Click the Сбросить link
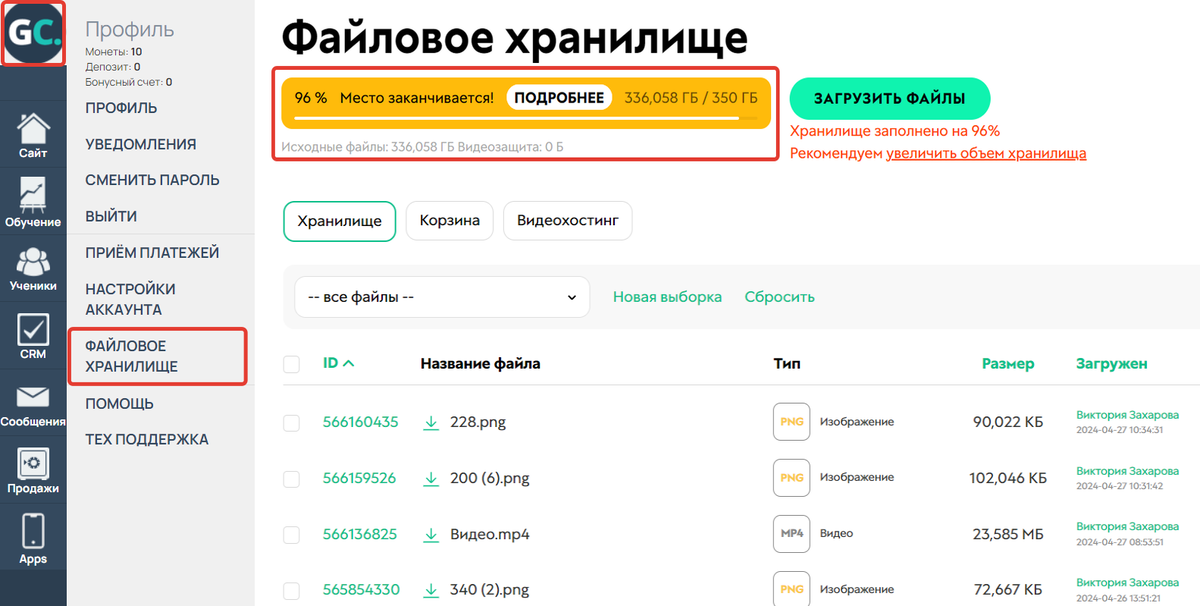 coord(780,297)
